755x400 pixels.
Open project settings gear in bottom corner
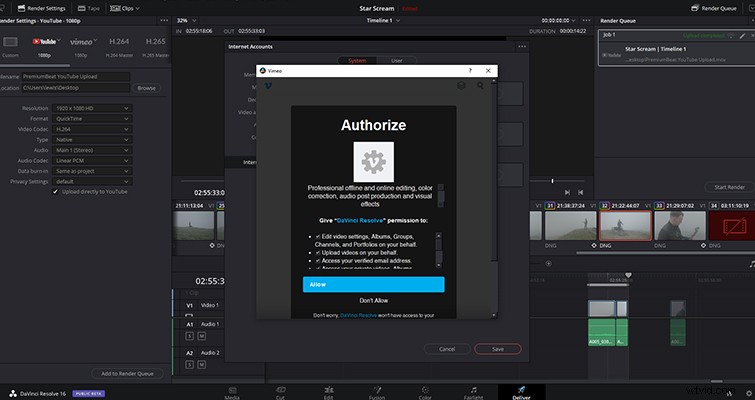pos(749,393)
